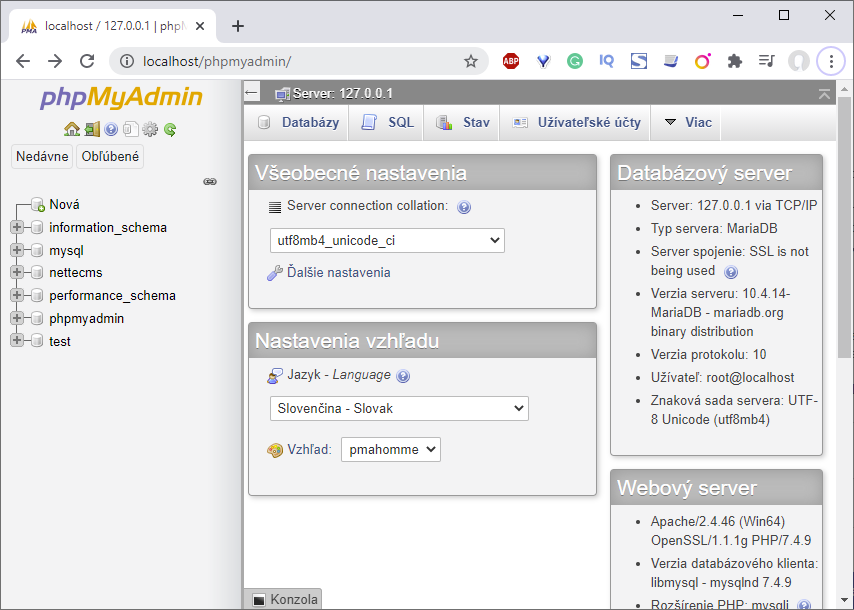Open the language dropdown showing Slovenčina
The width and height of the screenshot is (854, 610).
(399, 408)
